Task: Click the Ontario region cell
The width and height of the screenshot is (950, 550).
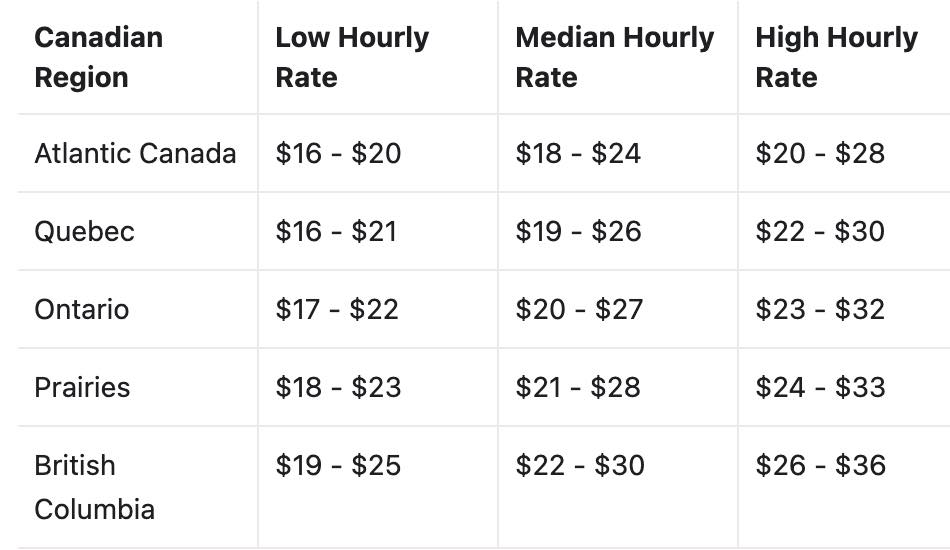Action: tap(81, 310)
